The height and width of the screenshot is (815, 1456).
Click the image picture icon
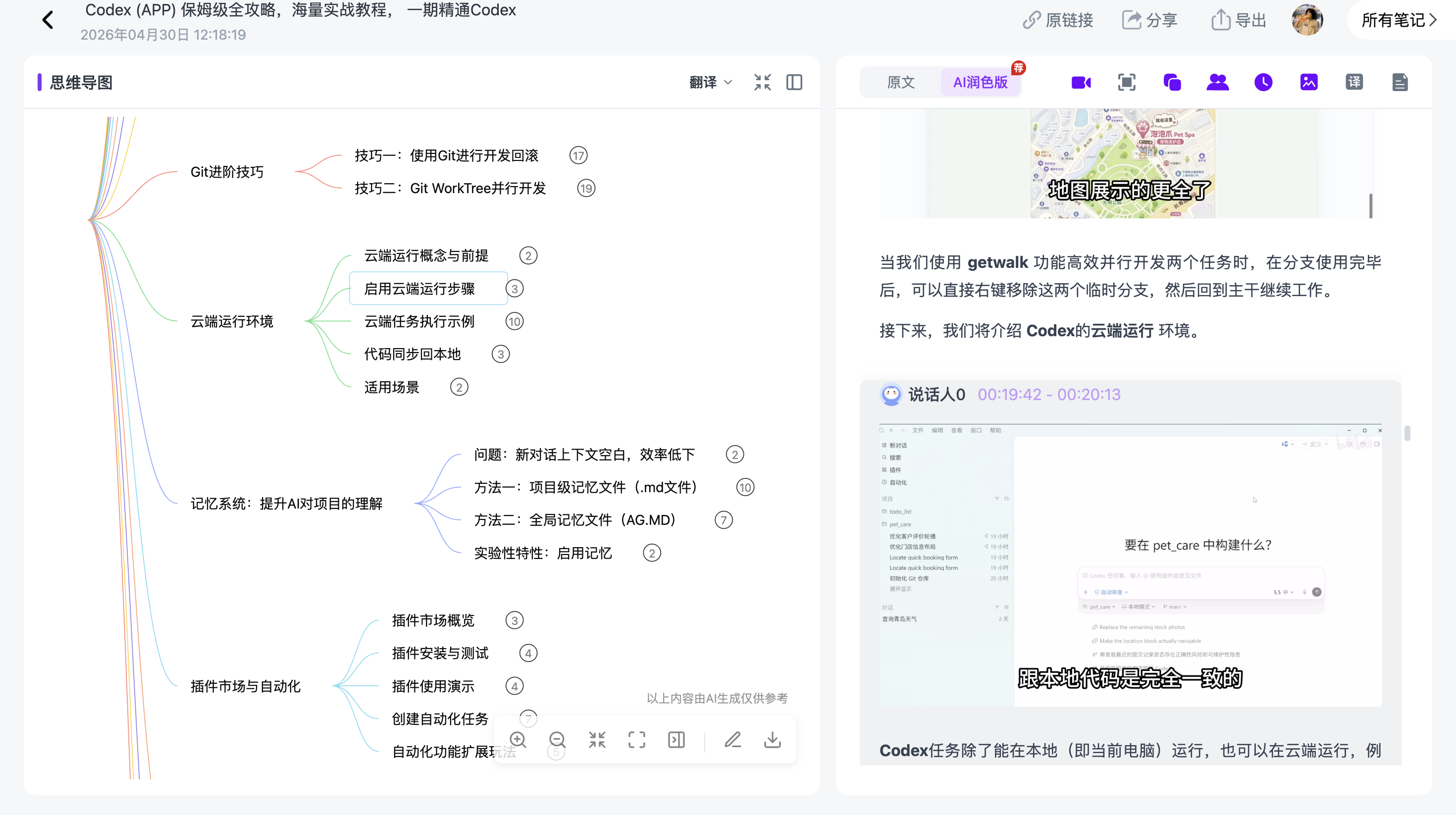(1309, 83)
